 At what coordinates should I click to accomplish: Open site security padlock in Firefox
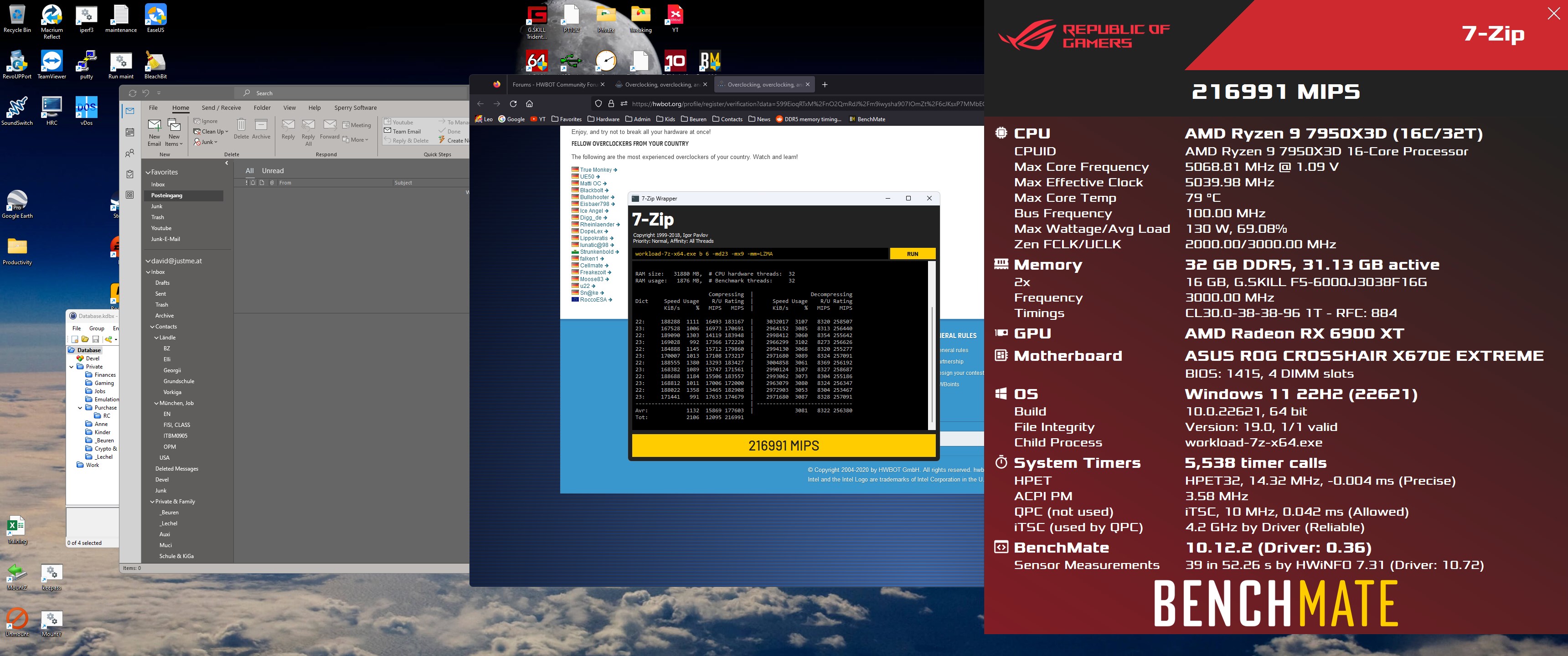click(x=611, y=103)
